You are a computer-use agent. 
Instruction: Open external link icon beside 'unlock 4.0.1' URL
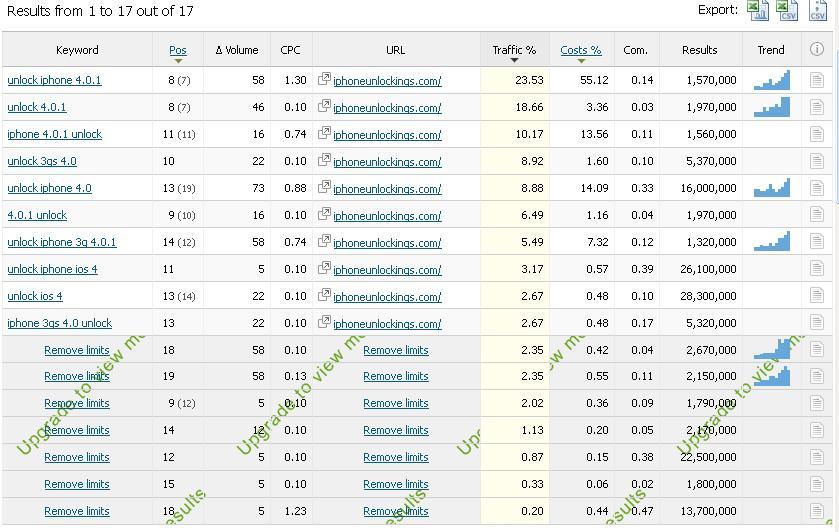pos(324,107)
